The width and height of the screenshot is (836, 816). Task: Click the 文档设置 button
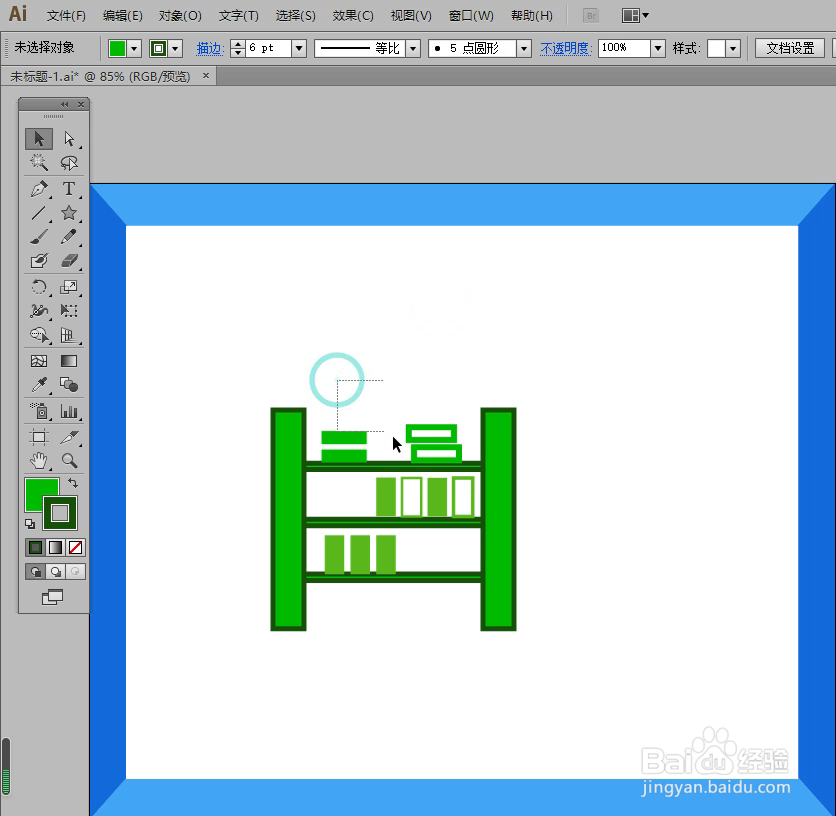pos(790,48)
